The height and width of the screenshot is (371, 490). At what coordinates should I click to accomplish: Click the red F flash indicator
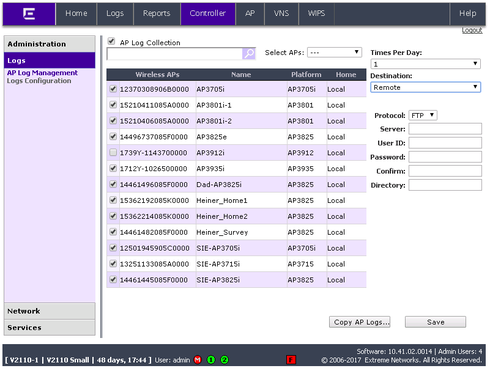291,360
